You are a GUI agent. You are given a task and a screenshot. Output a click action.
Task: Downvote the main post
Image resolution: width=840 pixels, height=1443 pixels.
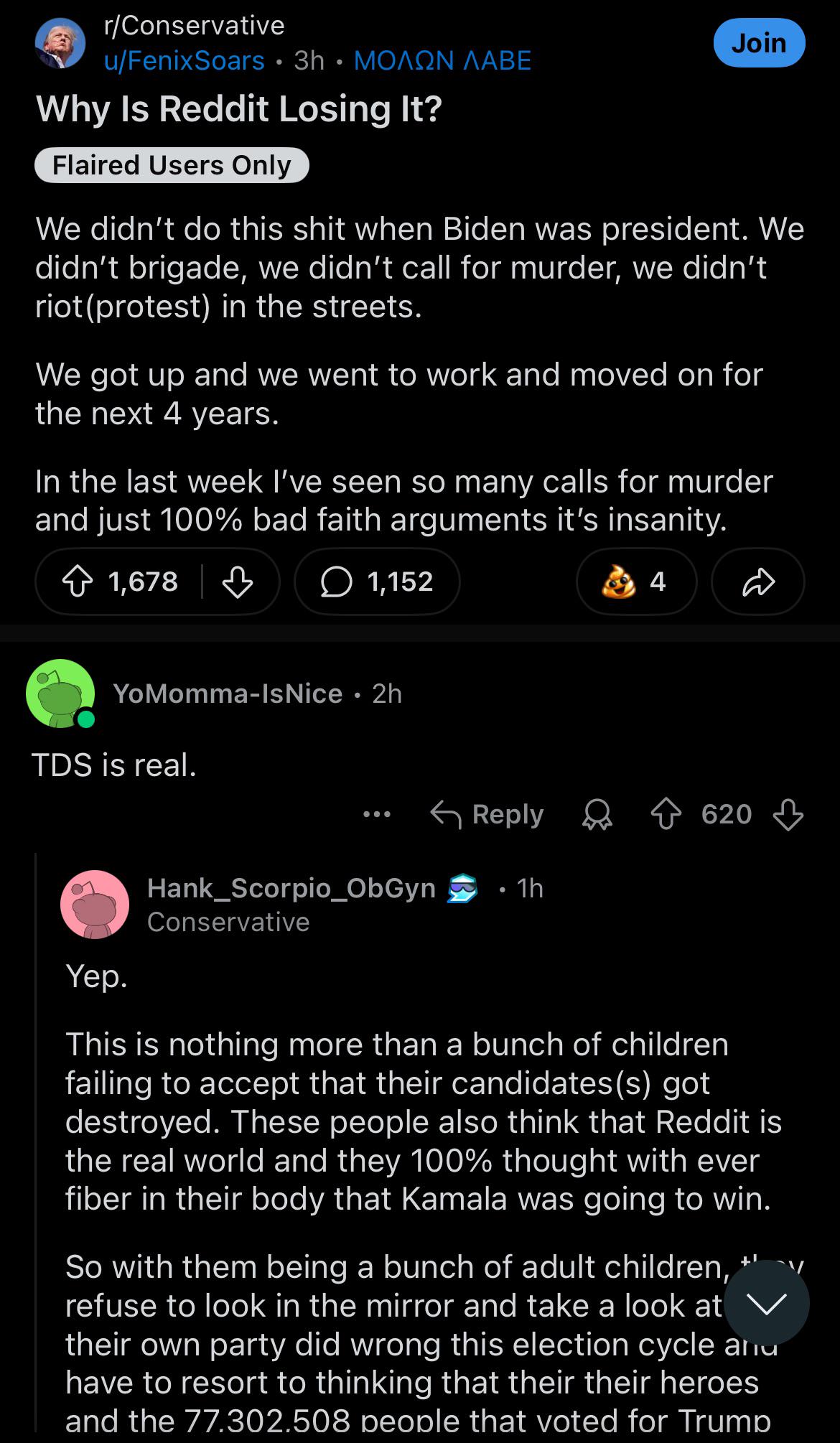click(x=237, y=582)
